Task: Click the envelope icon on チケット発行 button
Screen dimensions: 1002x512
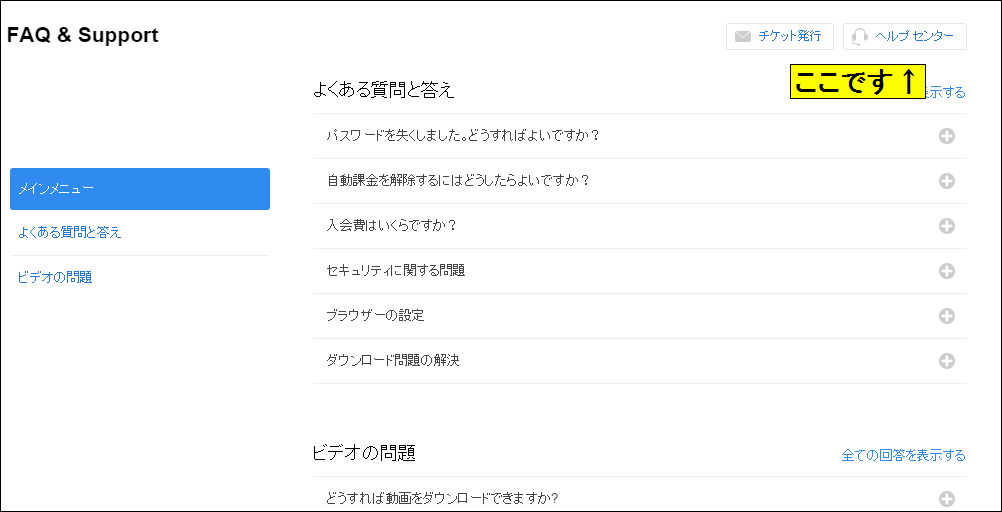Action: coord(743,37)
